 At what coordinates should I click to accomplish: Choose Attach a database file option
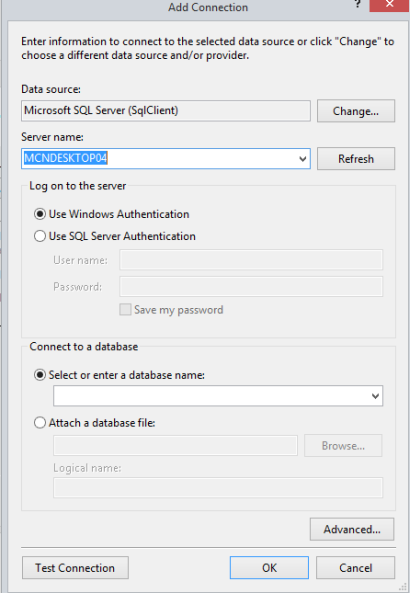pos(40,422)
